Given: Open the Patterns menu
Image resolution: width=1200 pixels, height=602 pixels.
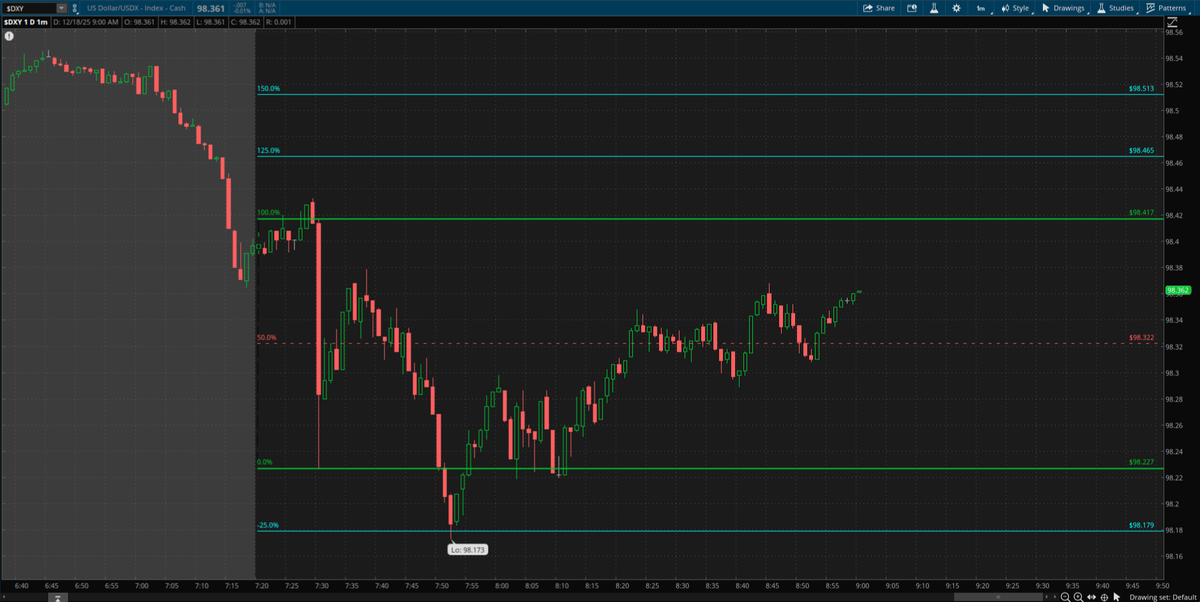Looking at the screenshot, I should point(1166,7).
